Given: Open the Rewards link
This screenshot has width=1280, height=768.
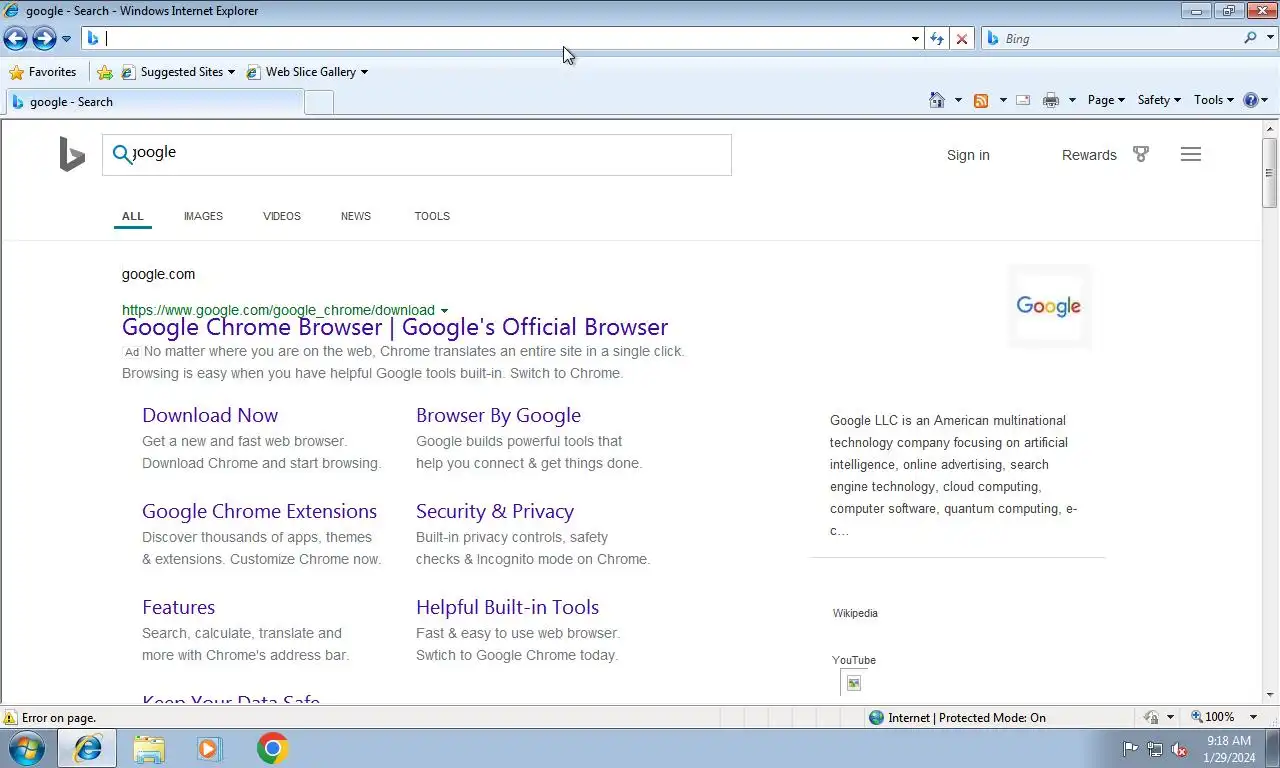Looking at the screenshot, I should click(x=1089, y=155).
